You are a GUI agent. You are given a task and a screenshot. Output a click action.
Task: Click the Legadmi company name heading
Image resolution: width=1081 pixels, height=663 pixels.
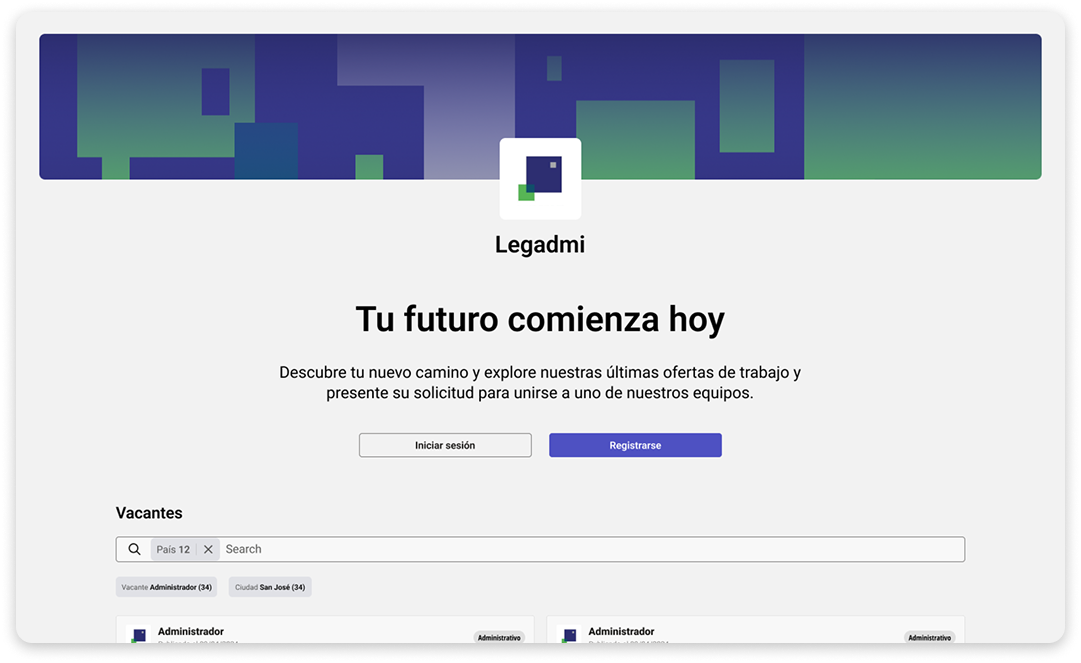(x=540, y=245)
